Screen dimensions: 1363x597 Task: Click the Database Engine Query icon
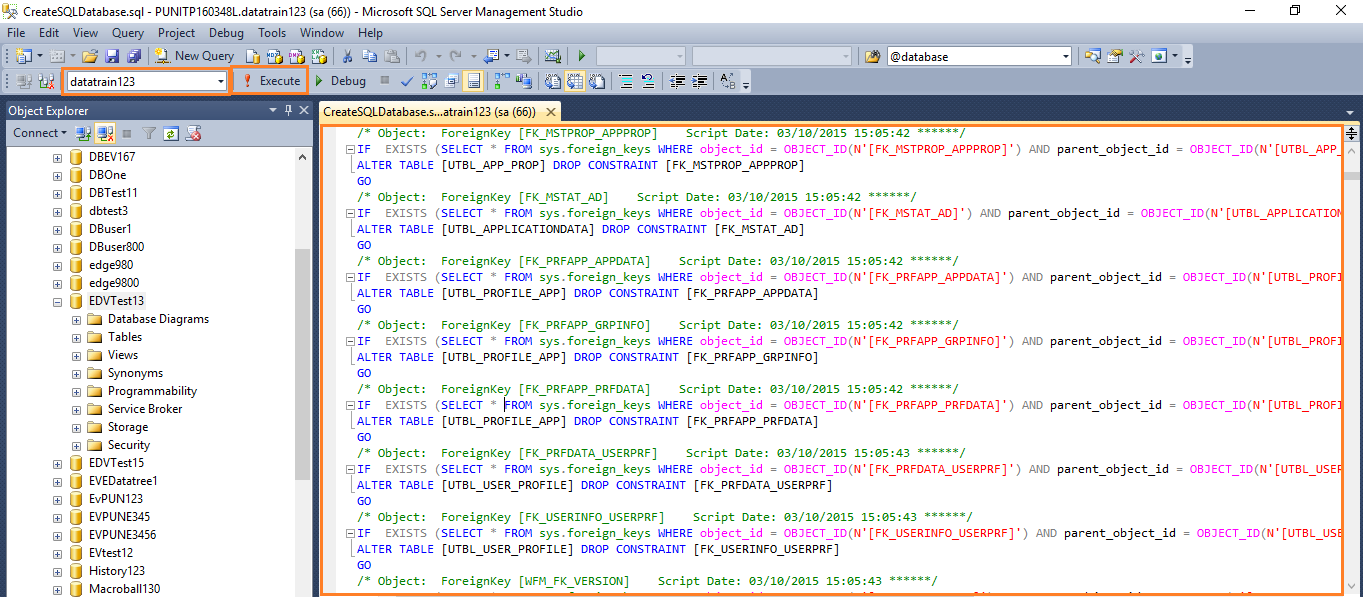(x=253, y=56)
